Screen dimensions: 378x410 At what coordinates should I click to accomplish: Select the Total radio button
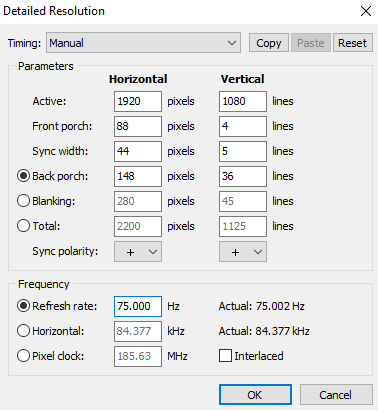pyautogui.click(x=23, y=226)
